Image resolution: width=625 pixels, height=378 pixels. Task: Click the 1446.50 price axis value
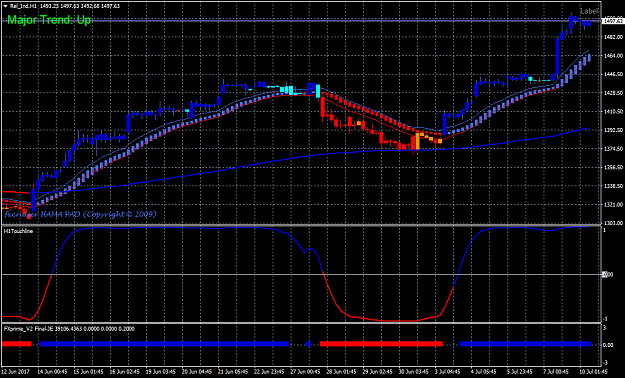614,75
